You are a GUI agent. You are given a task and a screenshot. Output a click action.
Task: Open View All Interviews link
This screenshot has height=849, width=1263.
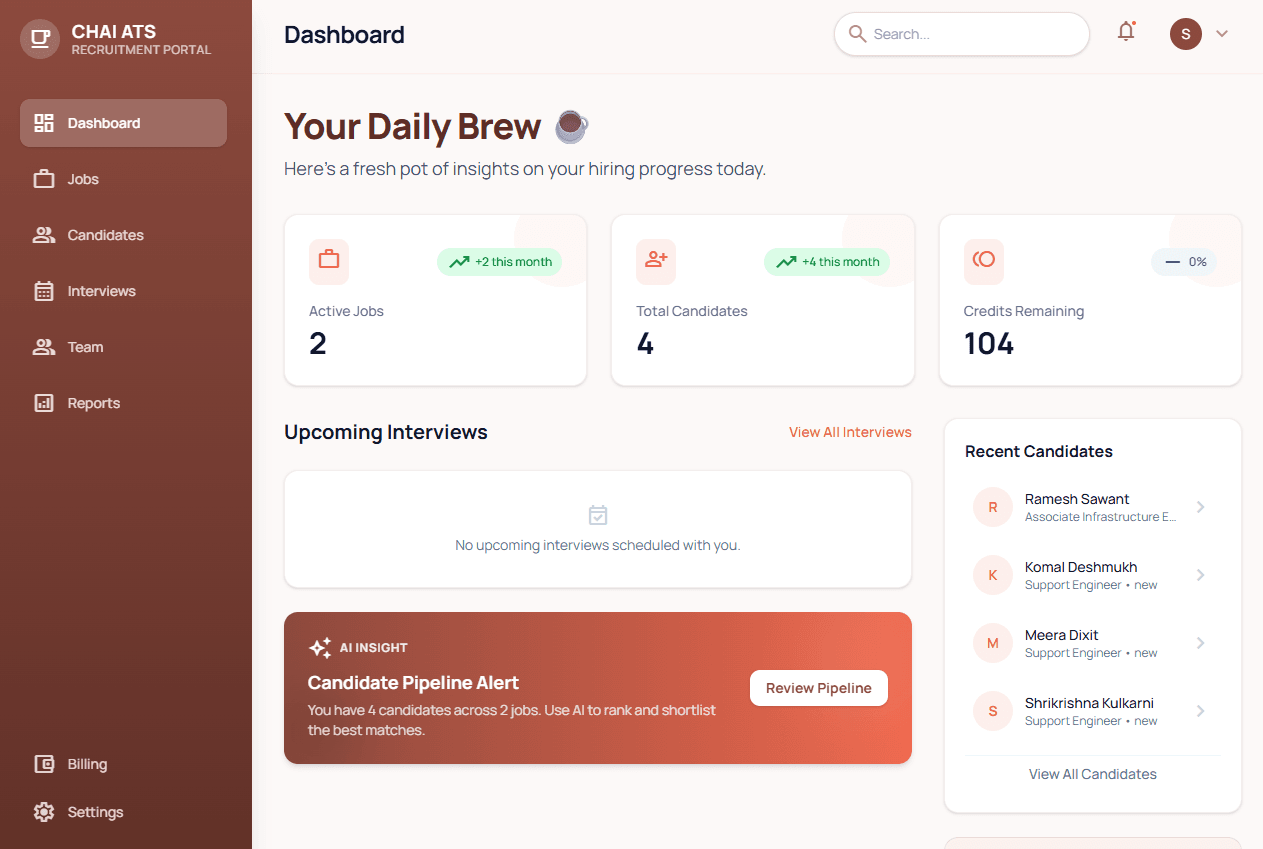(x=849, y=432)
